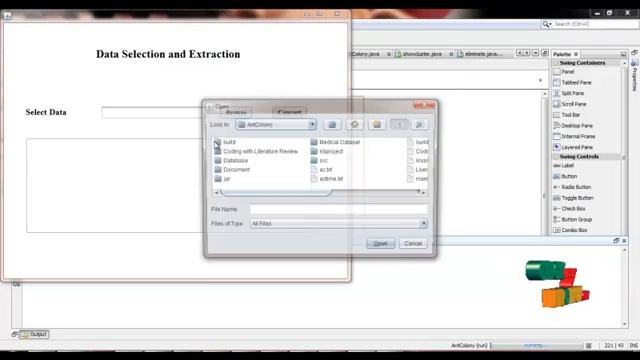Pick Split Pane component from Palette
This screenshot has height=360, width=640.
click(569, 93)
